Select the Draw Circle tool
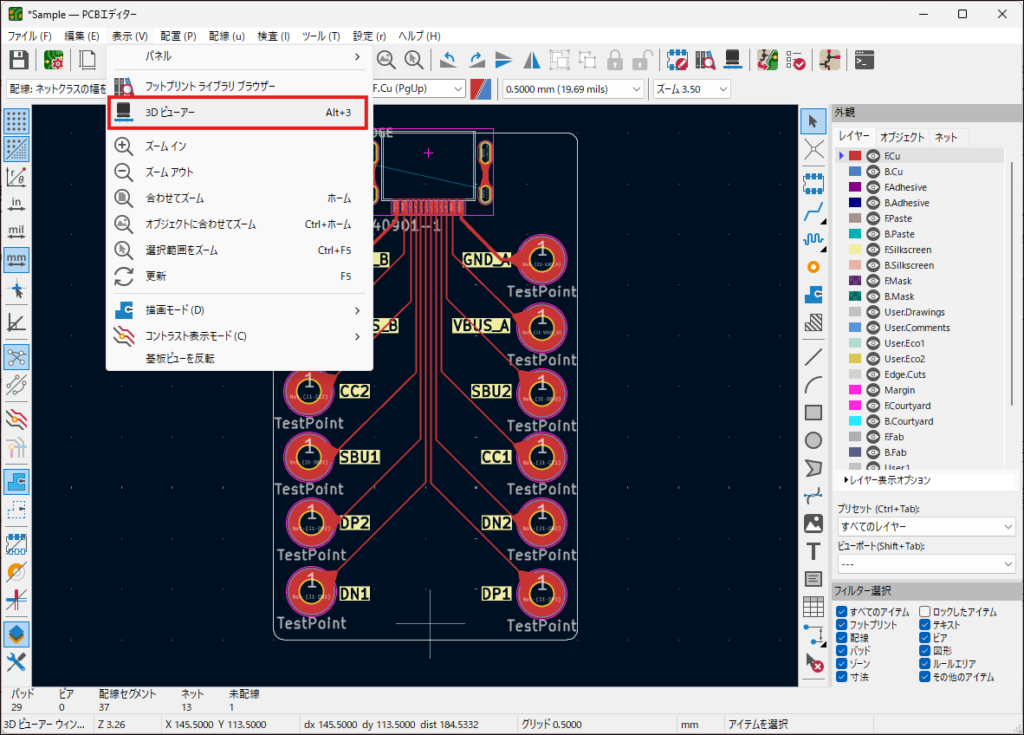Screen dimensions: 1024x735 click(x=814, y=440)
